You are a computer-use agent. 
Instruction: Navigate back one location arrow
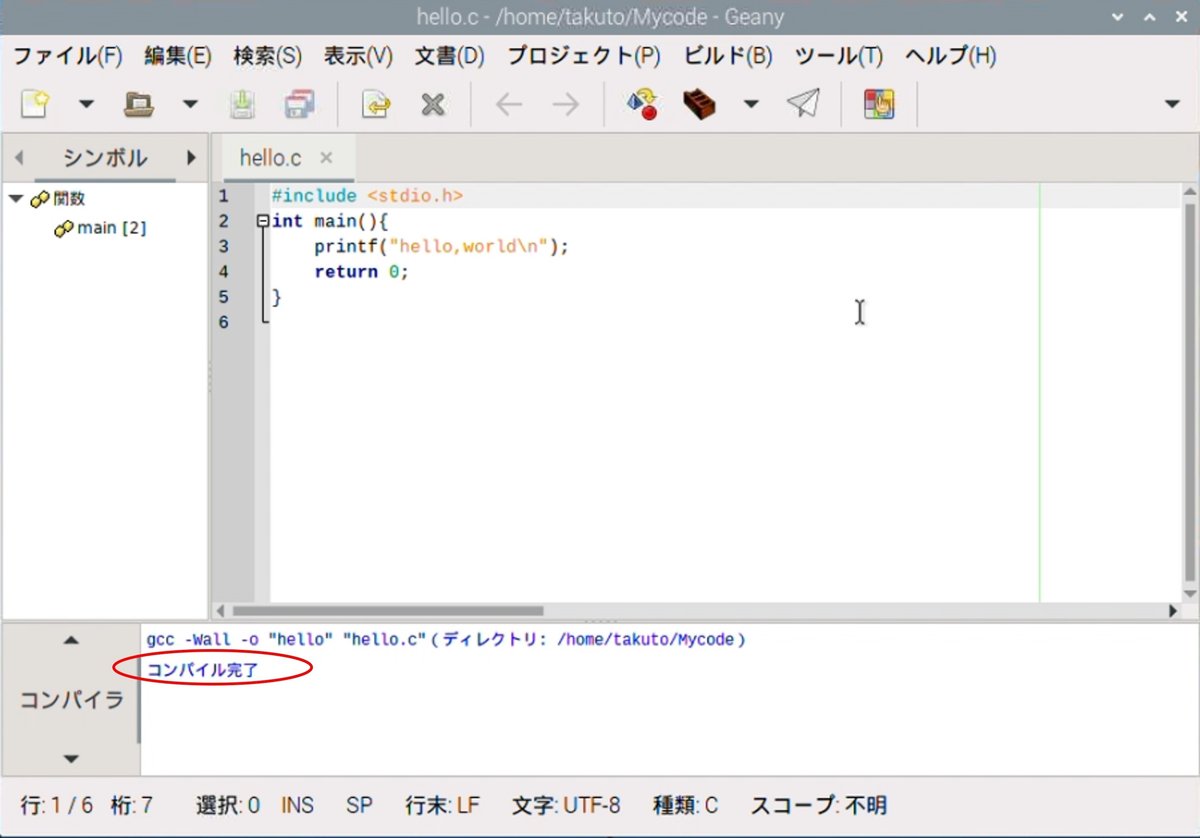(x=509, y=104)
